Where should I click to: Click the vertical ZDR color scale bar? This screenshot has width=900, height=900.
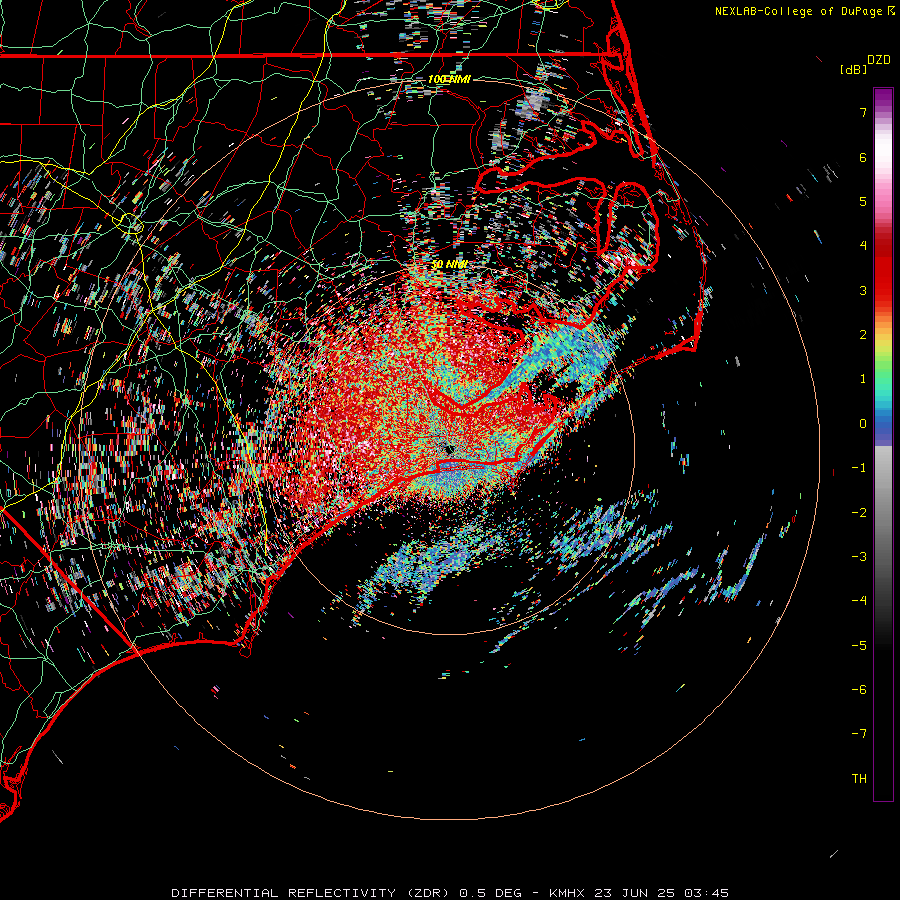pyautogui.click(x=883, y=444)
